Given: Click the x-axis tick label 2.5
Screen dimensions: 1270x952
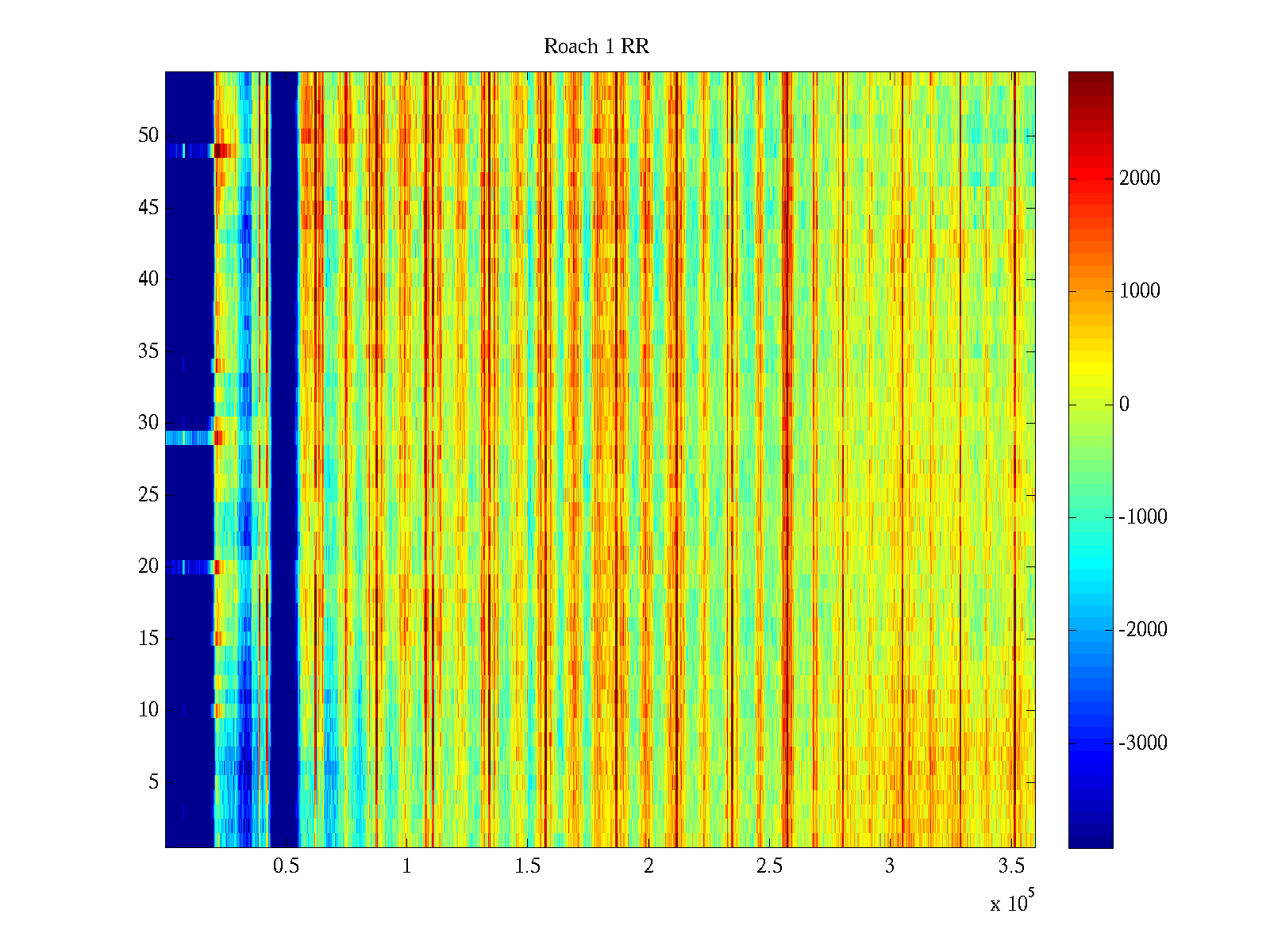Looking at the screenshot, I should (769, 866).
